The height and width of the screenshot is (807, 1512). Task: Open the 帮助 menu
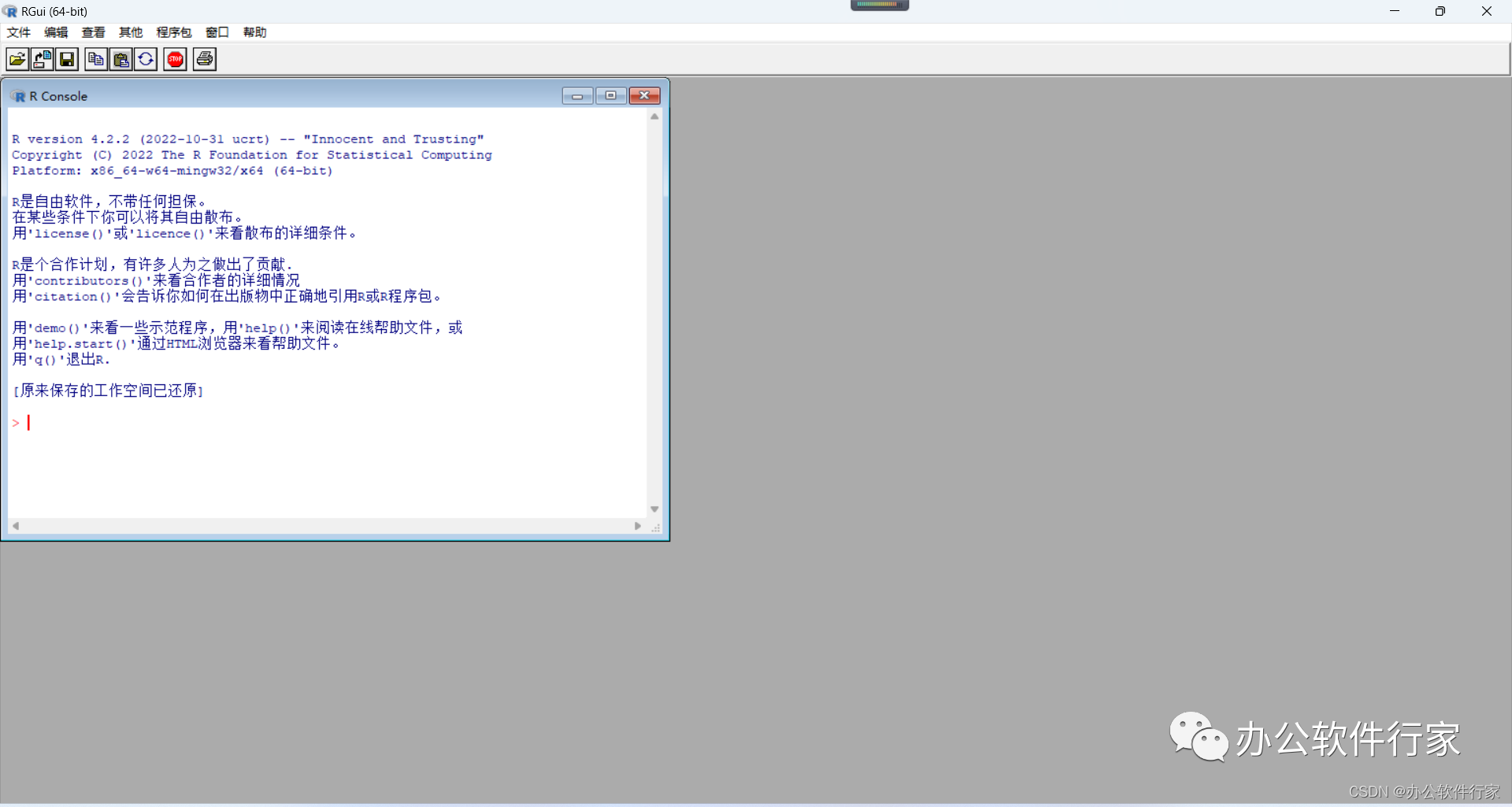(x=254, y=32)
